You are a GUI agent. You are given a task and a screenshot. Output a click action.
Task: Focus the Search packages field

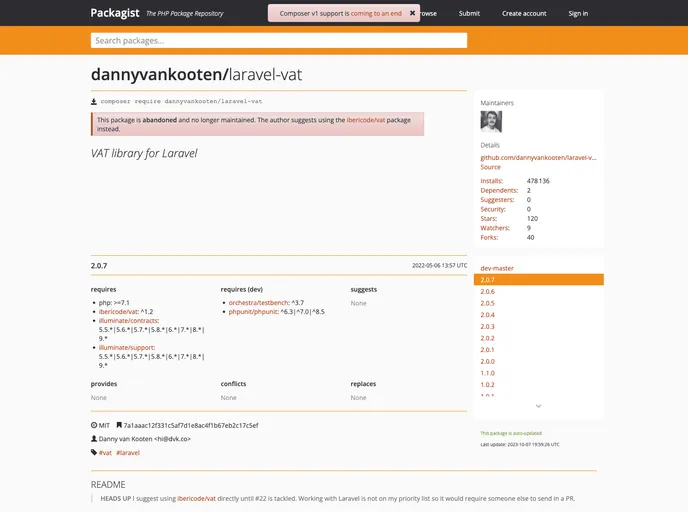point(279,40)
